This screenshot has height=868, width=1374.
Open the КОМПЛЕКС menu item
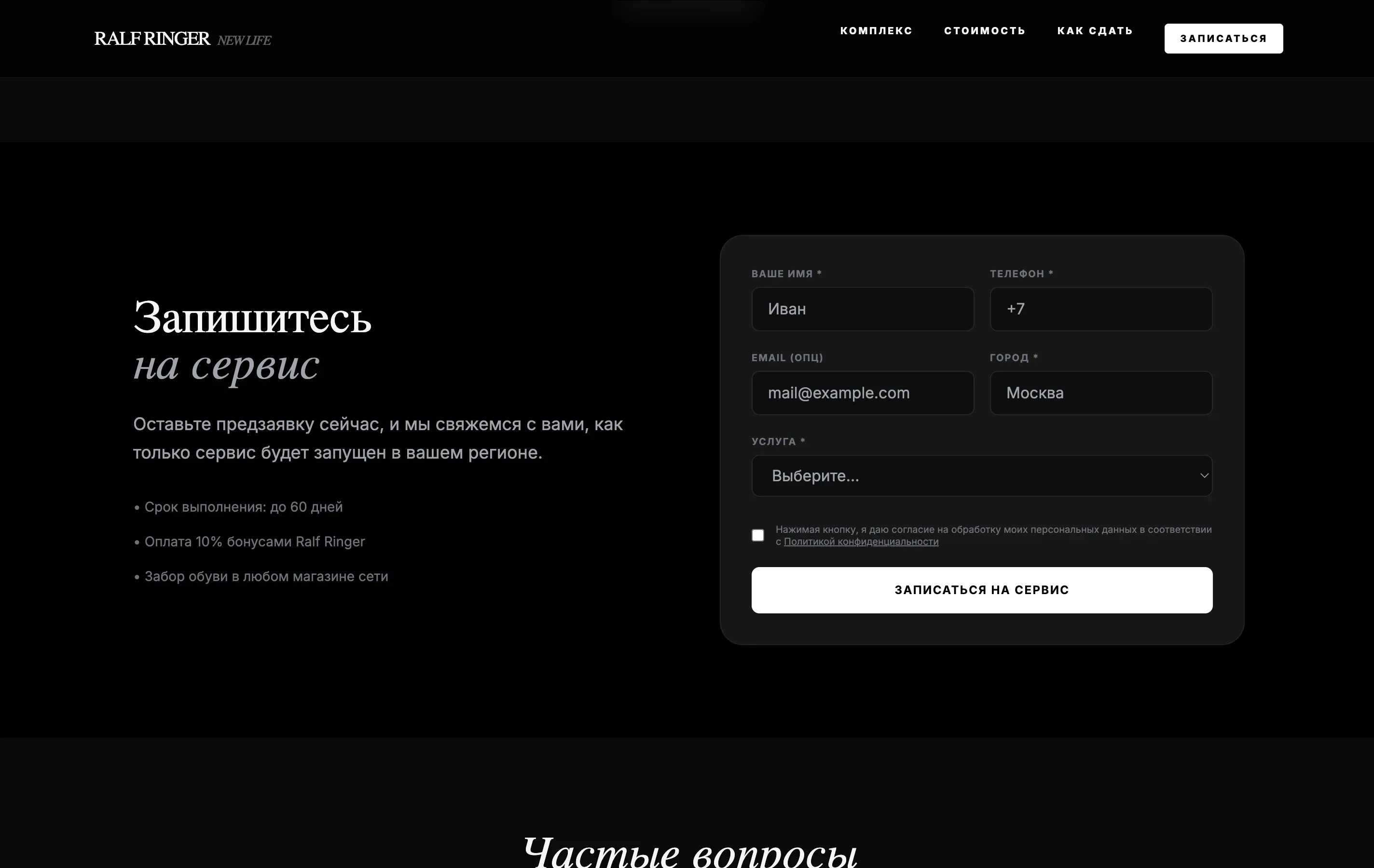click(876, 31)
